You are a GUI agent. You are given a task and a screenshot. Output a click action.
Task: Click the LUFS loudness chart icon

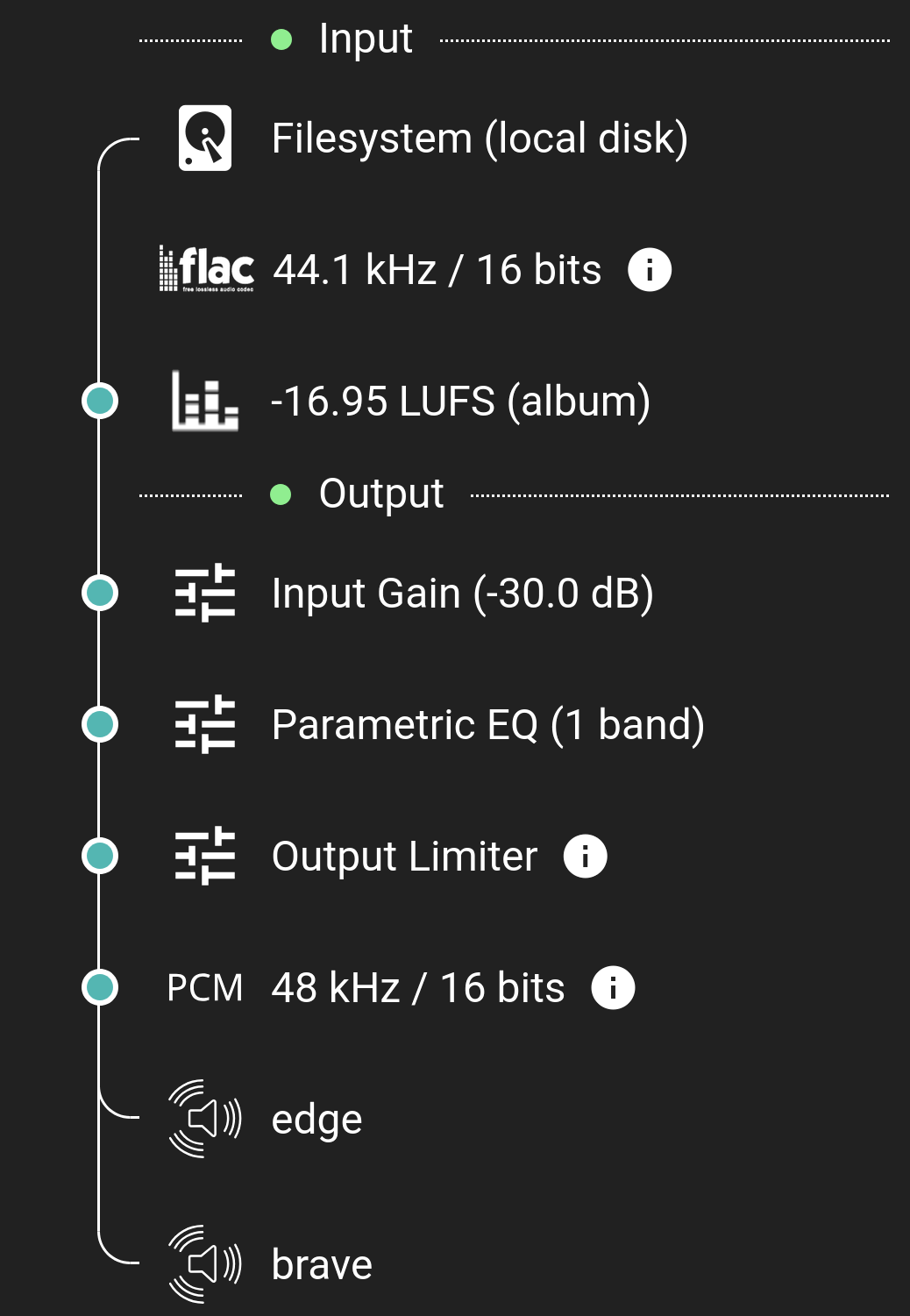[205, 401]
